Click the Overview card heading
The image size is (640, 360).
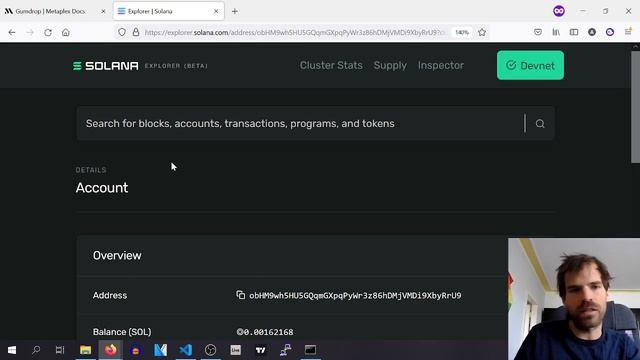coord(117,256)
